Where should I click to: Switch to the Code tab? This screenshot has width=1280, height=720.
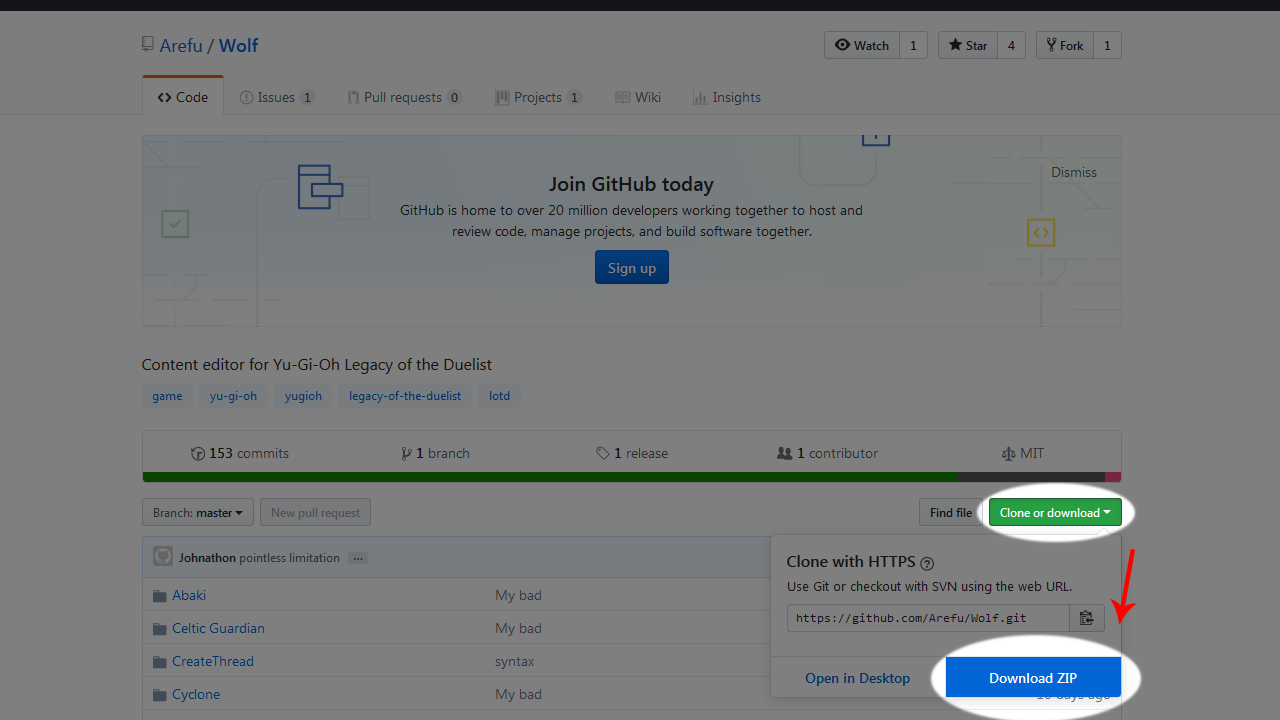183,97
